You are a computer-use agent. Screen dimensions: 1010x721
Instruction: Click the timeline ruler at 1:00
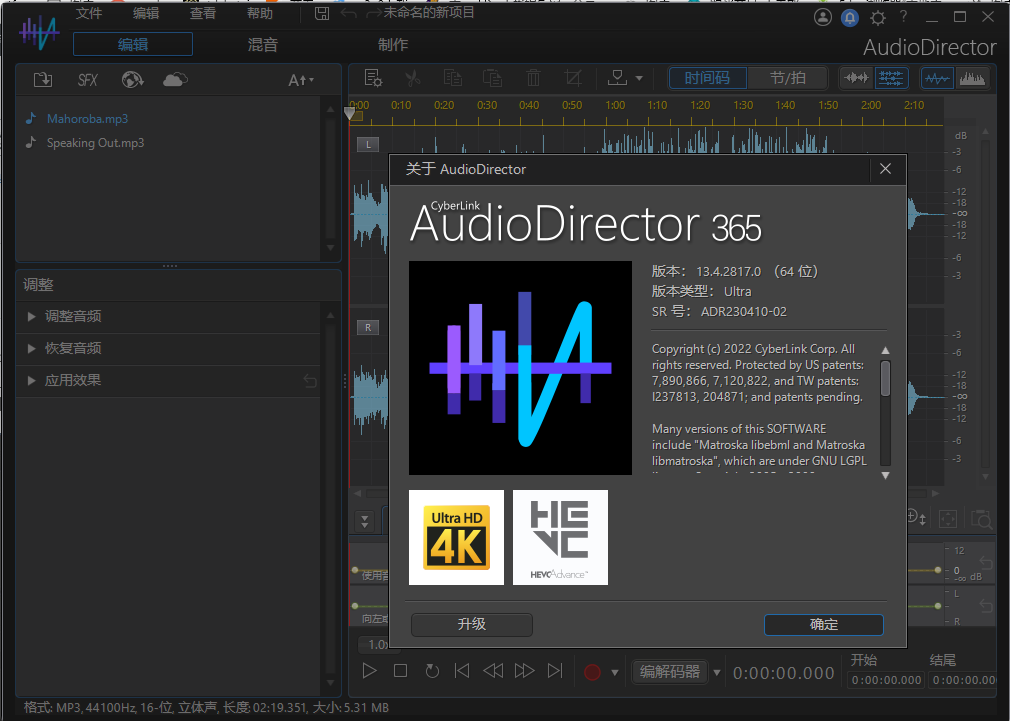point(615,105)
